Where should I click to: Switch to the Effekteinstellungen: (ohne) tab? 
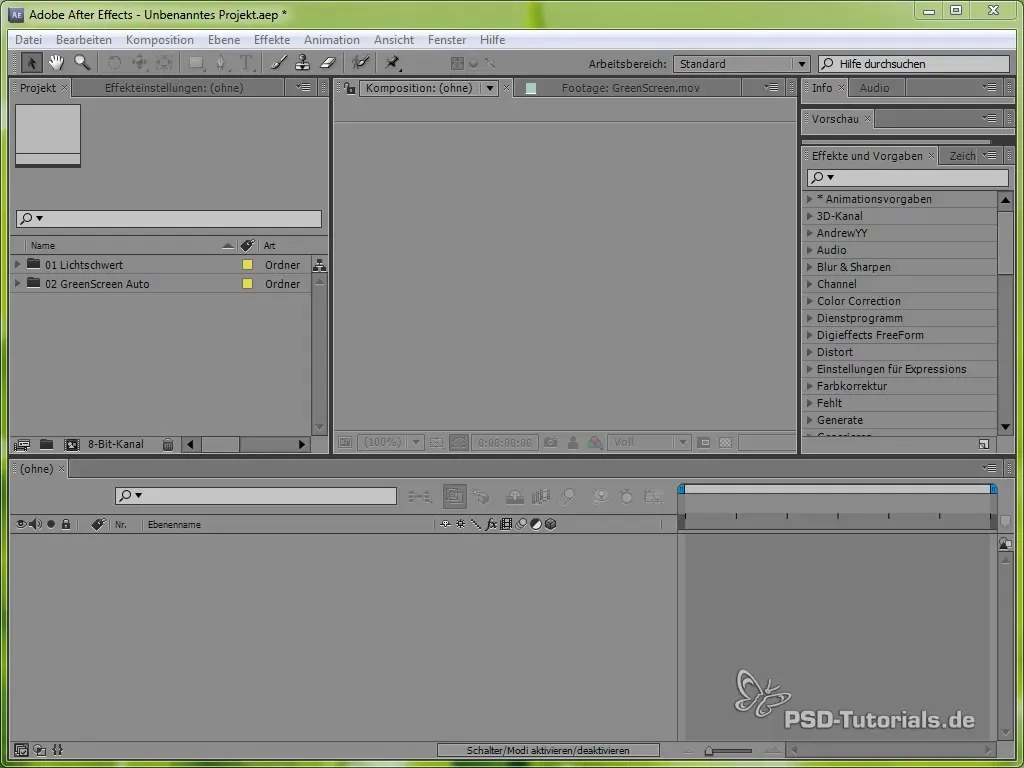(x=174, y=88)
